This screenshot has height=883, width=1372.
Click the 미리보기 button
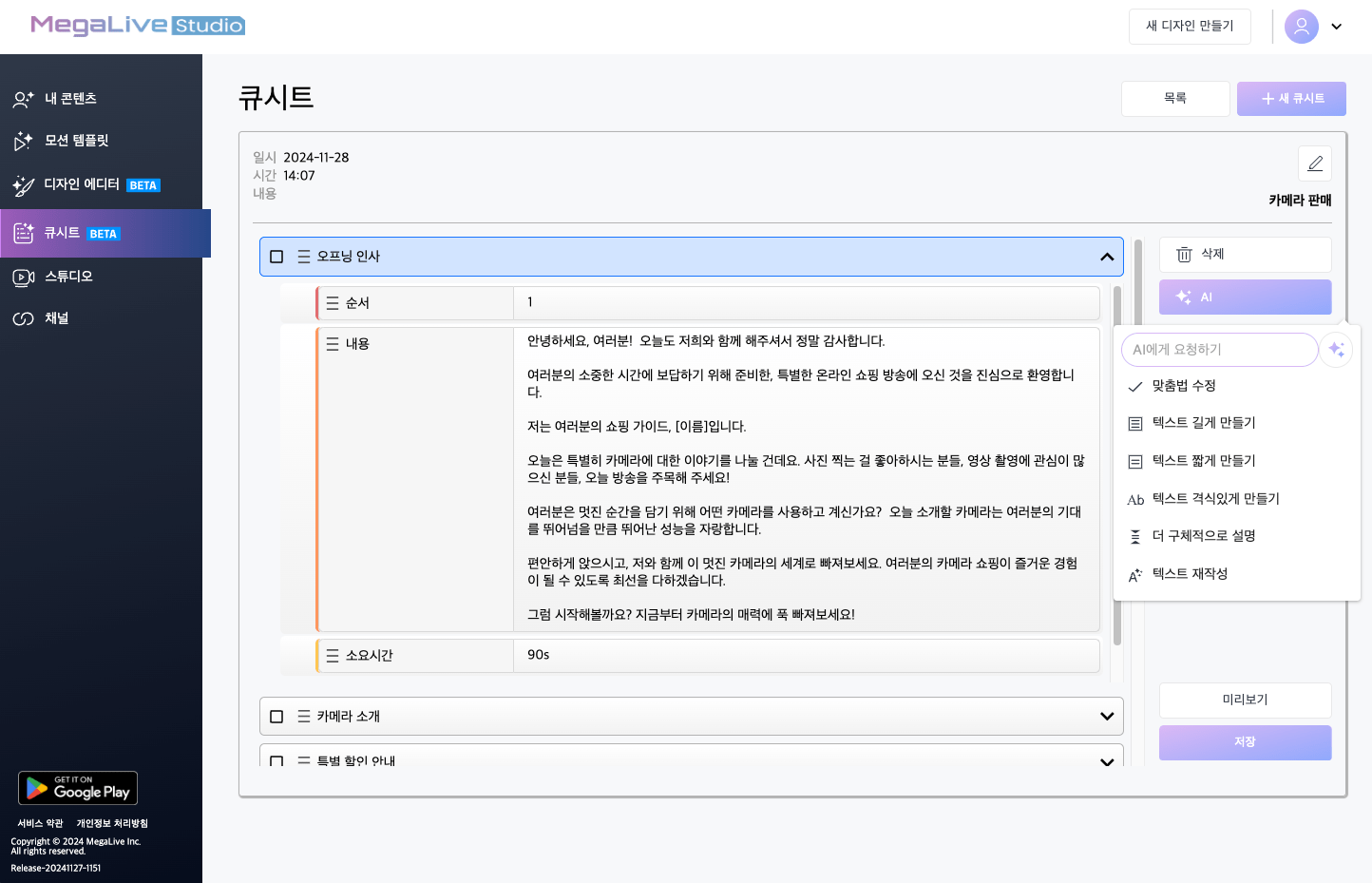[x=1245, y=700]
